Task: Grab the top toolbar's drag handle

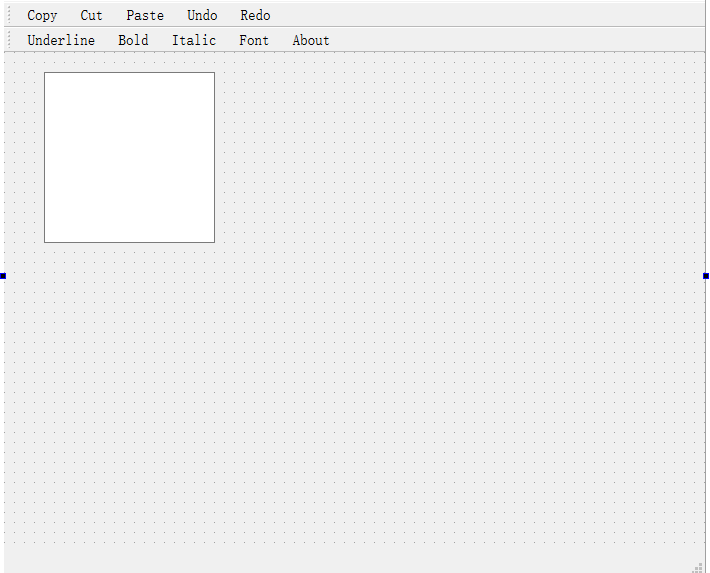Action: click(x=9, y=15)
